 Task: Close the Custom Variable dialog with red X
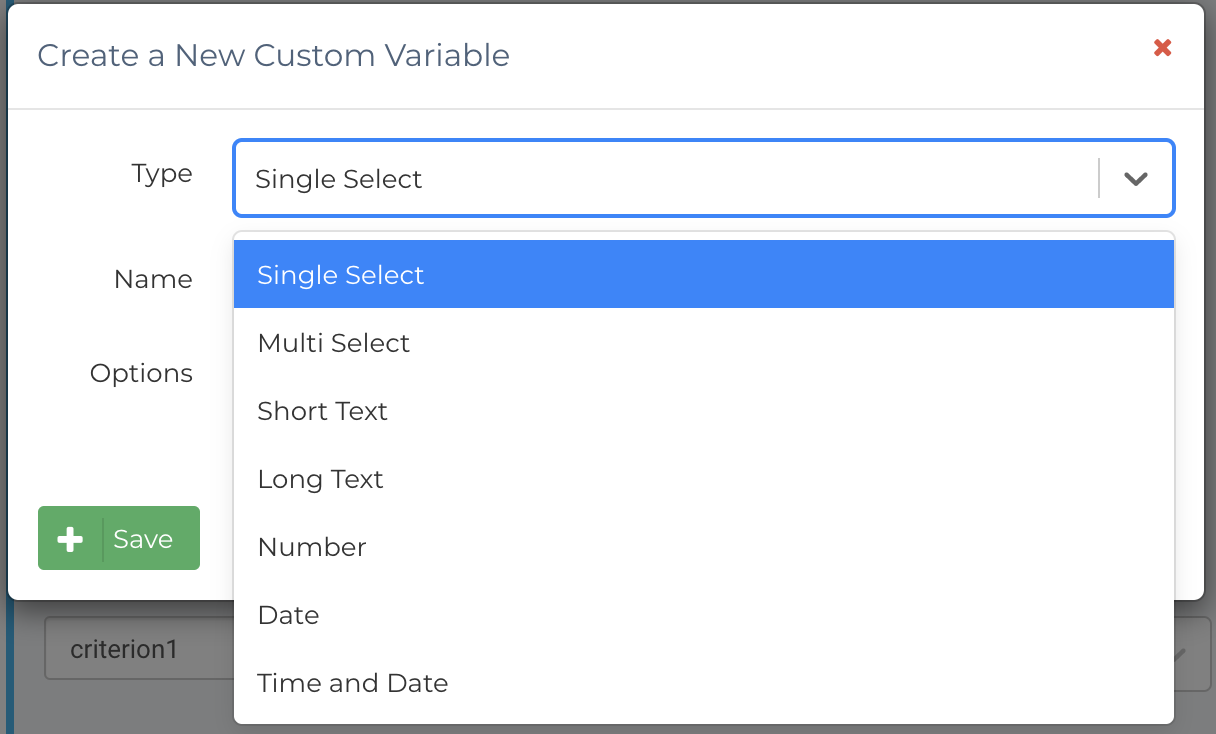[x=1162, y=48]
